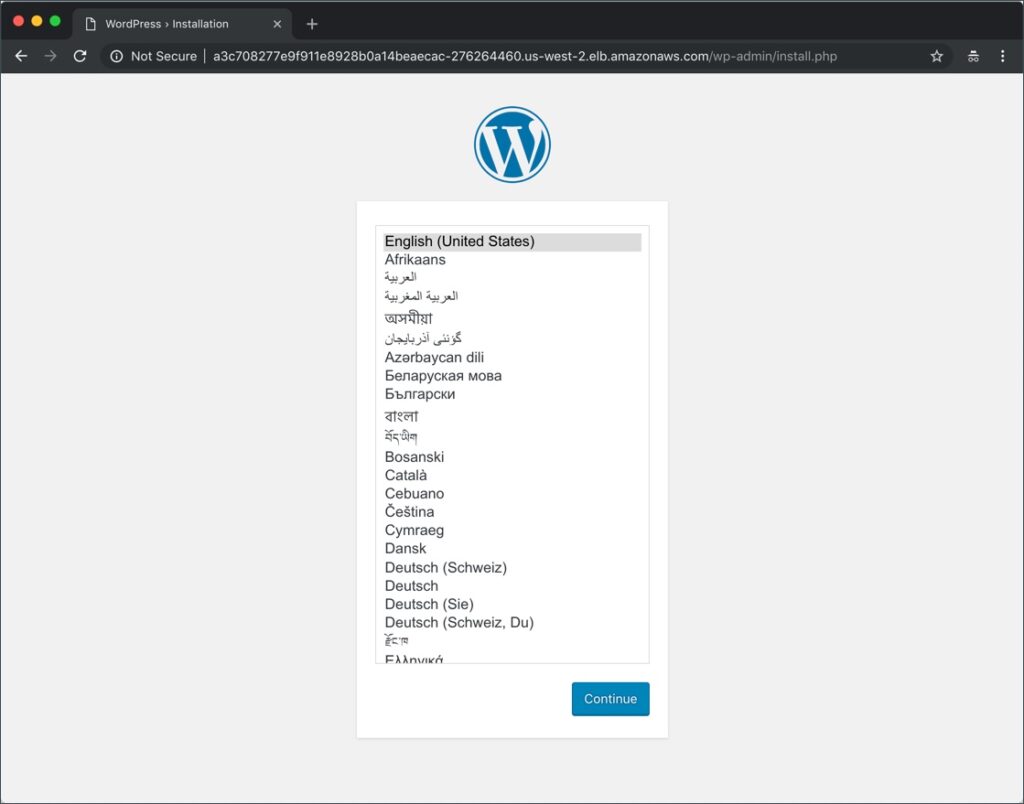Reload the current page
The image size is (1024, 804).
coord(80,56)
